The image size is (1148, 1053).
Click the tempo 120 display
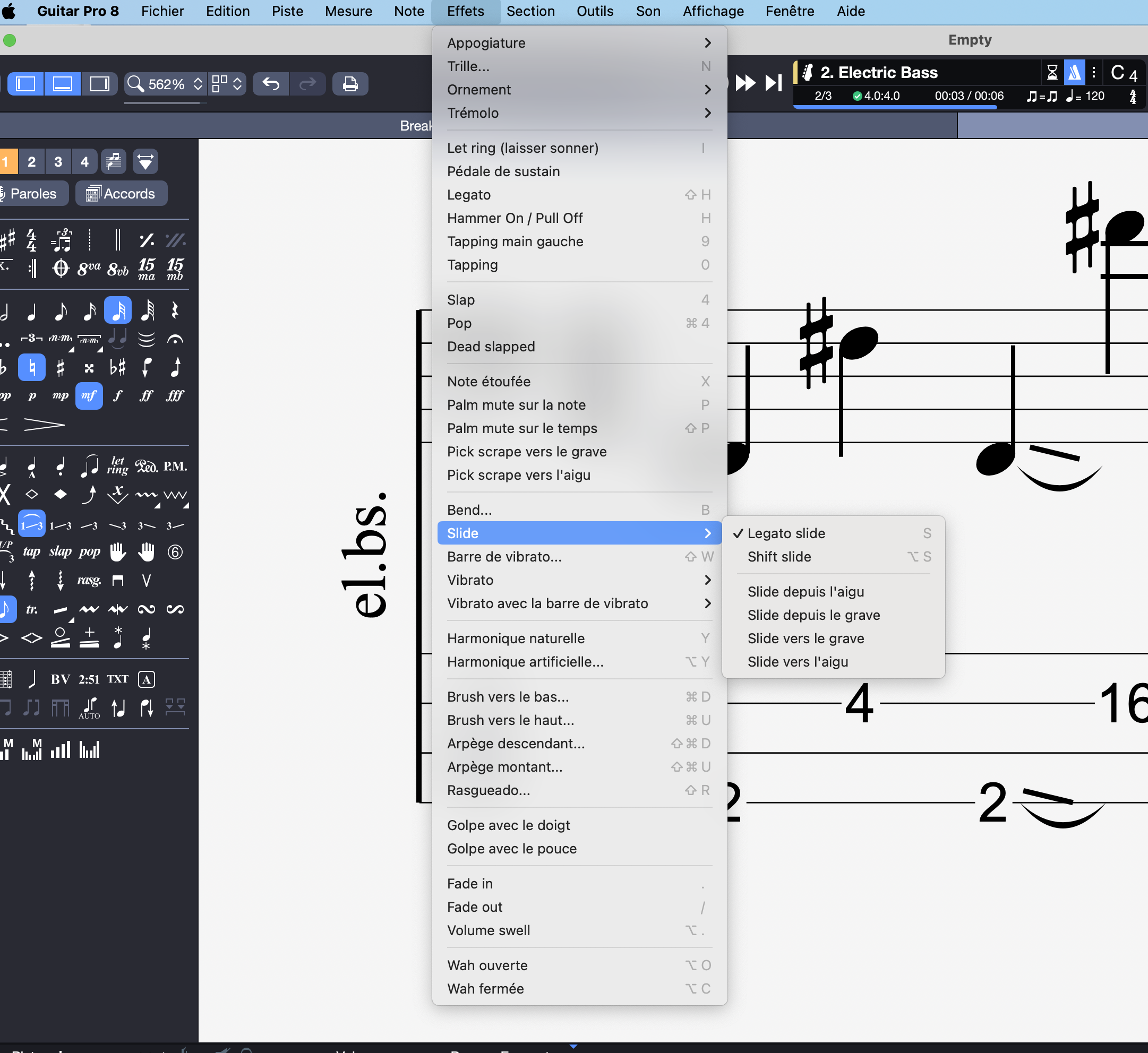(x=1085, y=96)
